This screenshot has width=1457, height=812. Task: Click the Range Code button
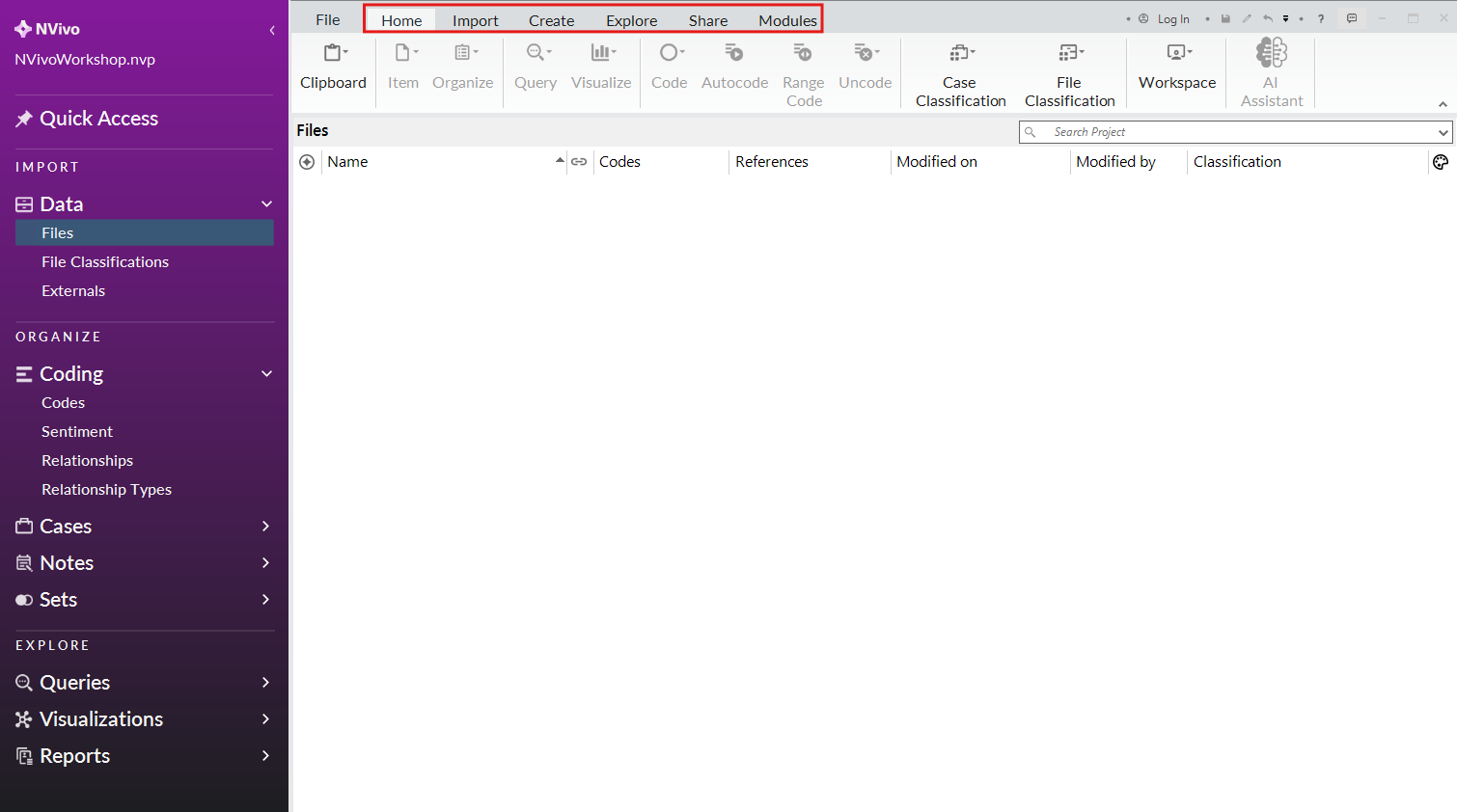[804, 75]
